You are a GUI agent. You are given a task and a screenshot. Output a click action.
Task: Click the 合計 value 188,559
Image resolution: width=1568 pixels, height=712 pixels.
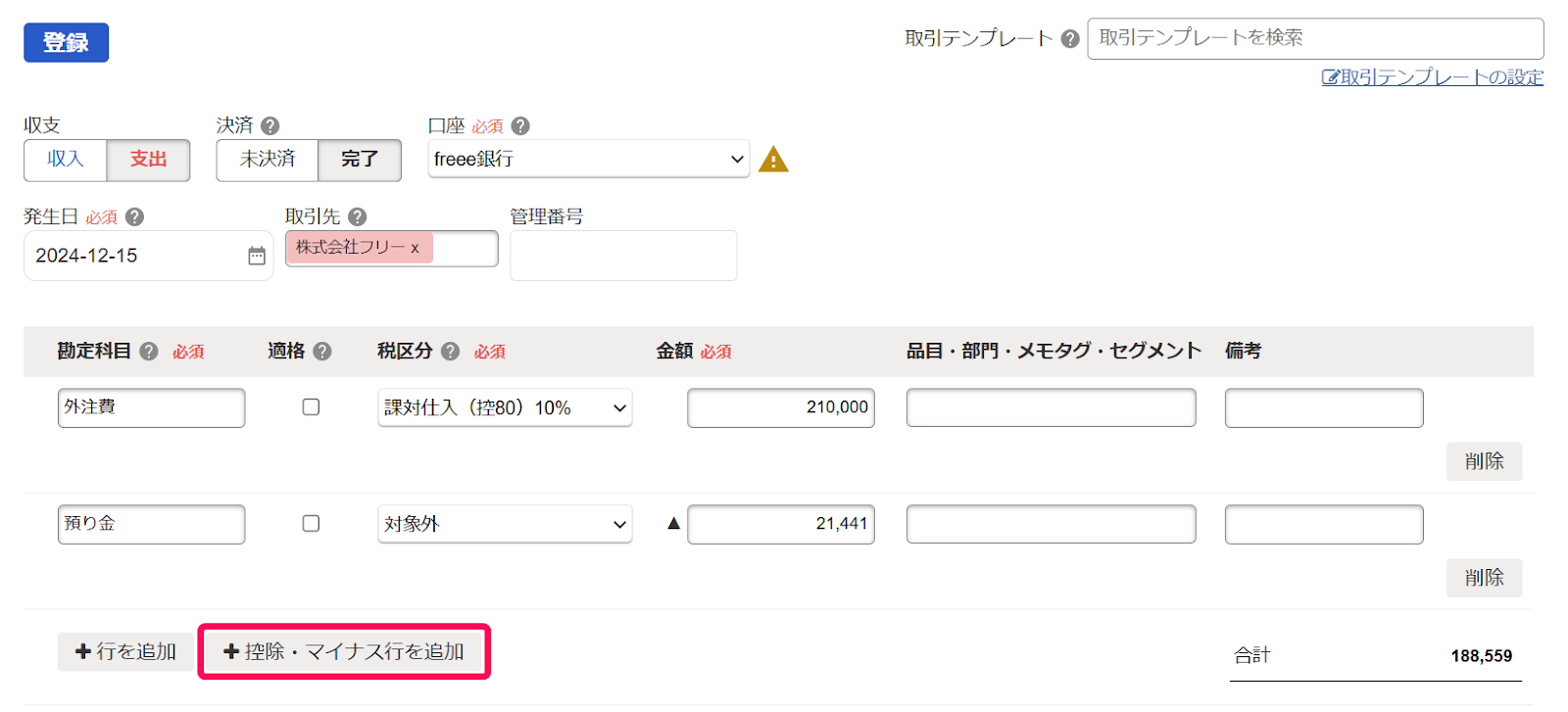click(x=1481, y=656)
